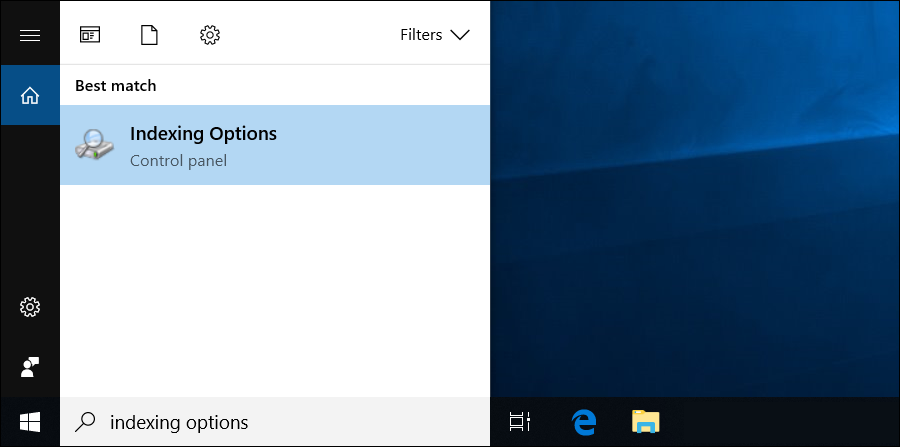Click the Best match heading
This screenshot has width=900, height=447.
click(x=115, y=86)
